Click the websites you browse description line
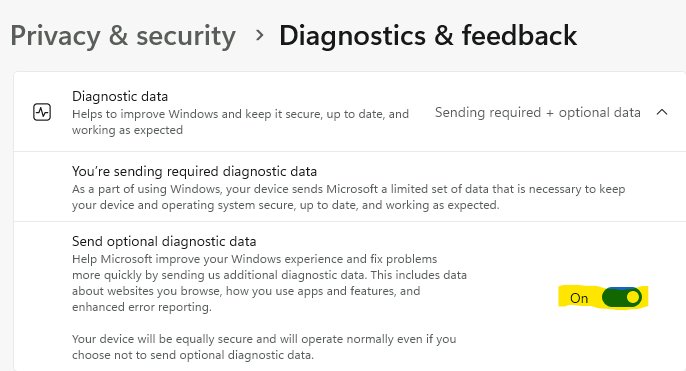This screenshot has height=371, width=686. pyautogui.click(x=246, y=291)
